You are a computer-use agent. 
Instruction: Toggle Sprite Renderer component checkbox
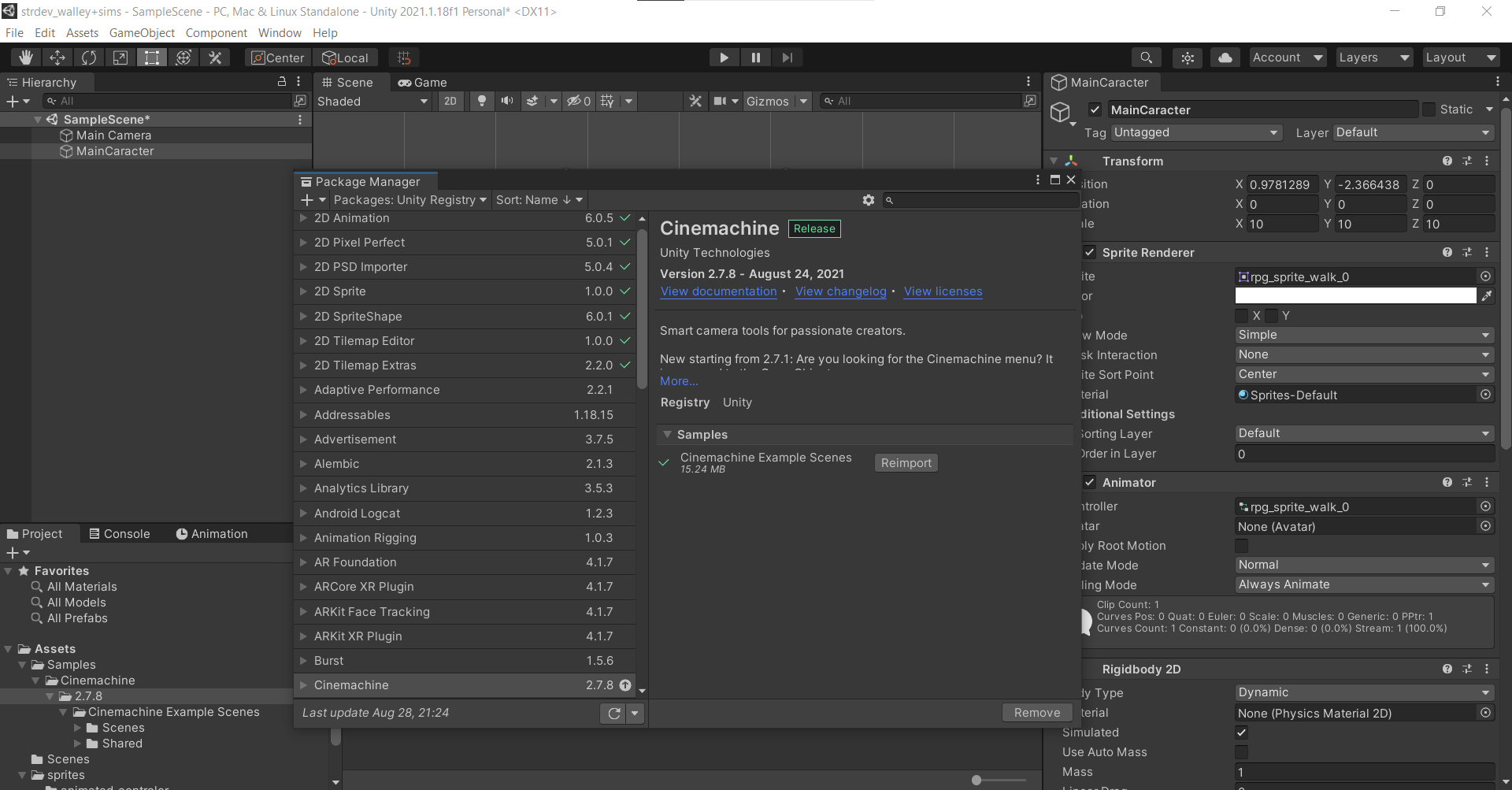(x=1090, y=252)
